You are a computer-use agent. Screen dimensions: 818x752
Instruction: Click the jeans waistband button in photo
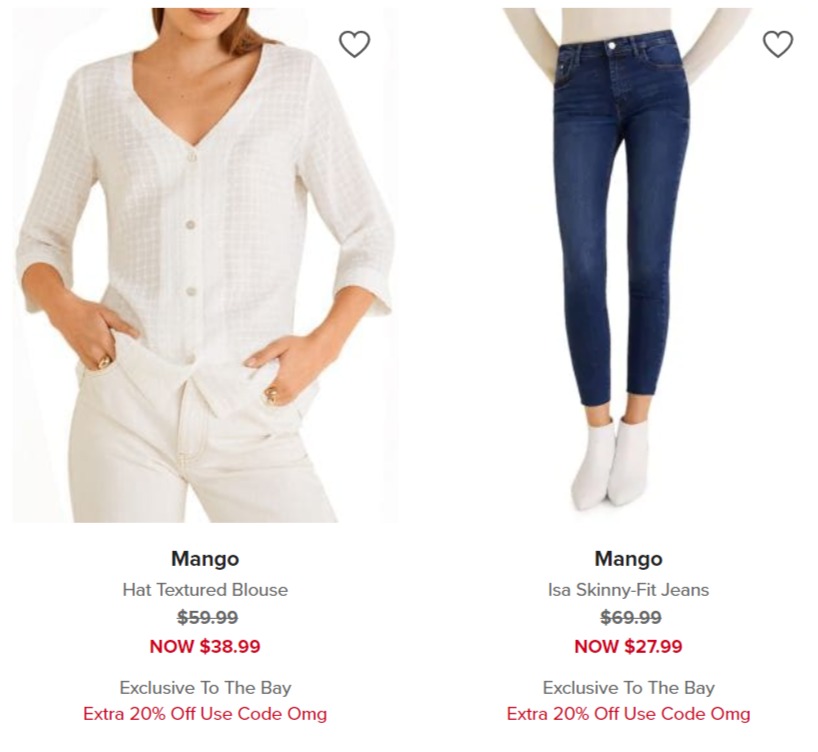pos(611,45)
